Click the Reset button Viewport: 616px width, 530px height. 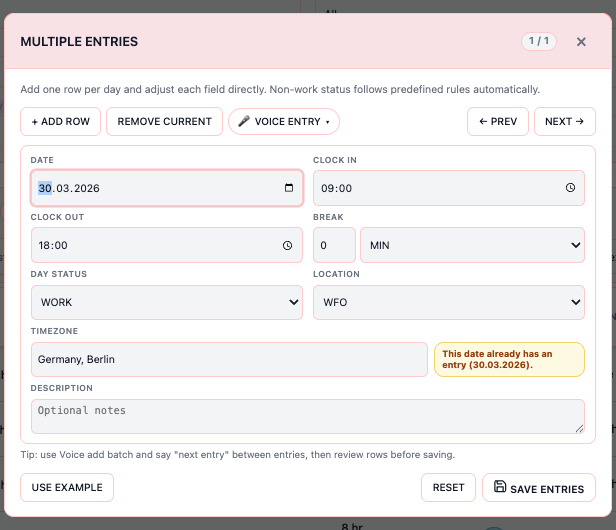coord(448,488)
